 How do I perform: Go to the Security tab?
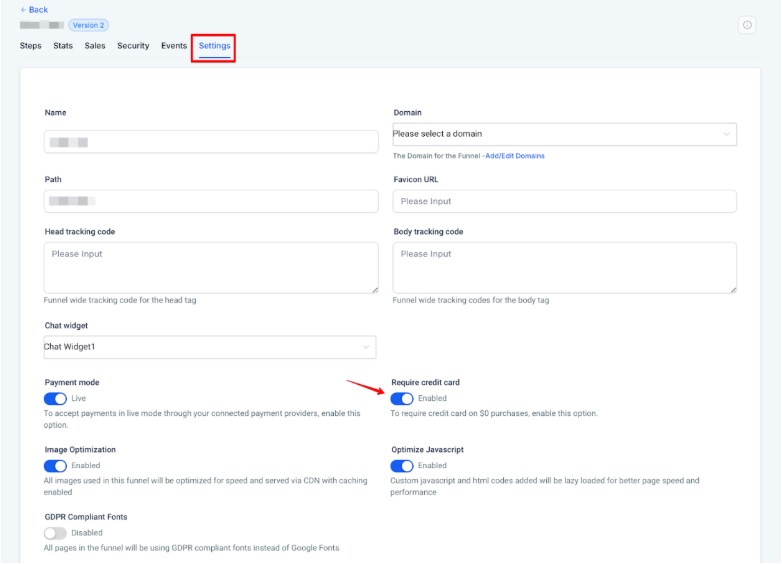pos(133,46)
